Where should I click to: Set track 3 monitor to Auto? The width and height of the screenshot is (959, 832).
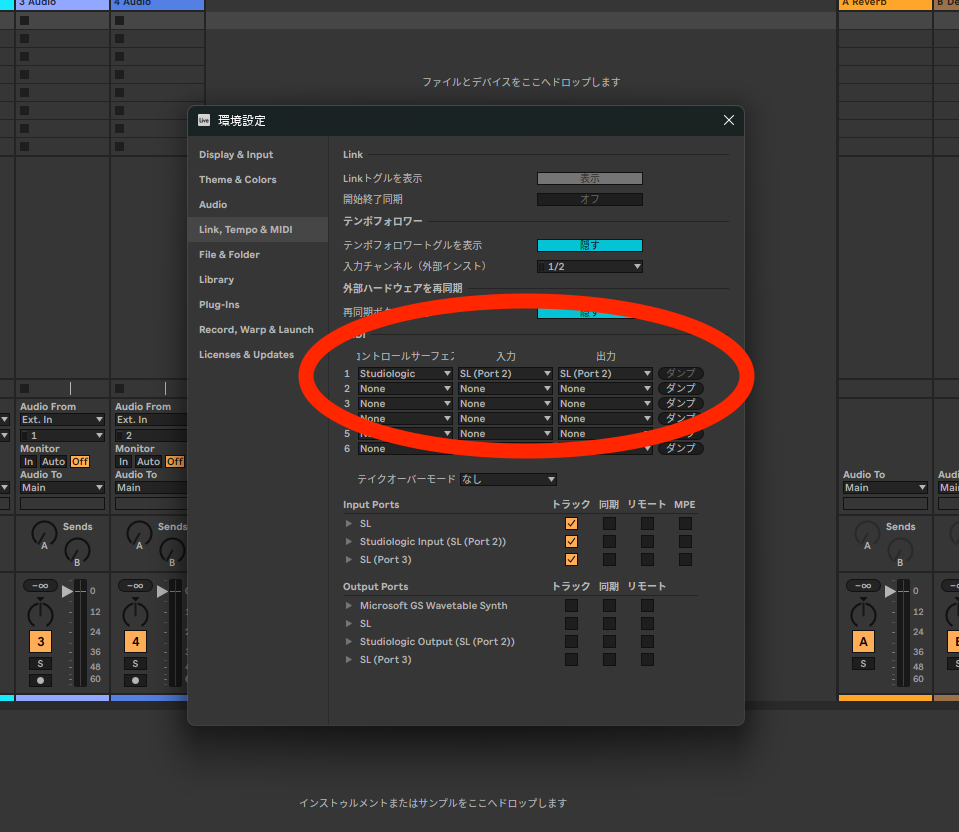53,461
